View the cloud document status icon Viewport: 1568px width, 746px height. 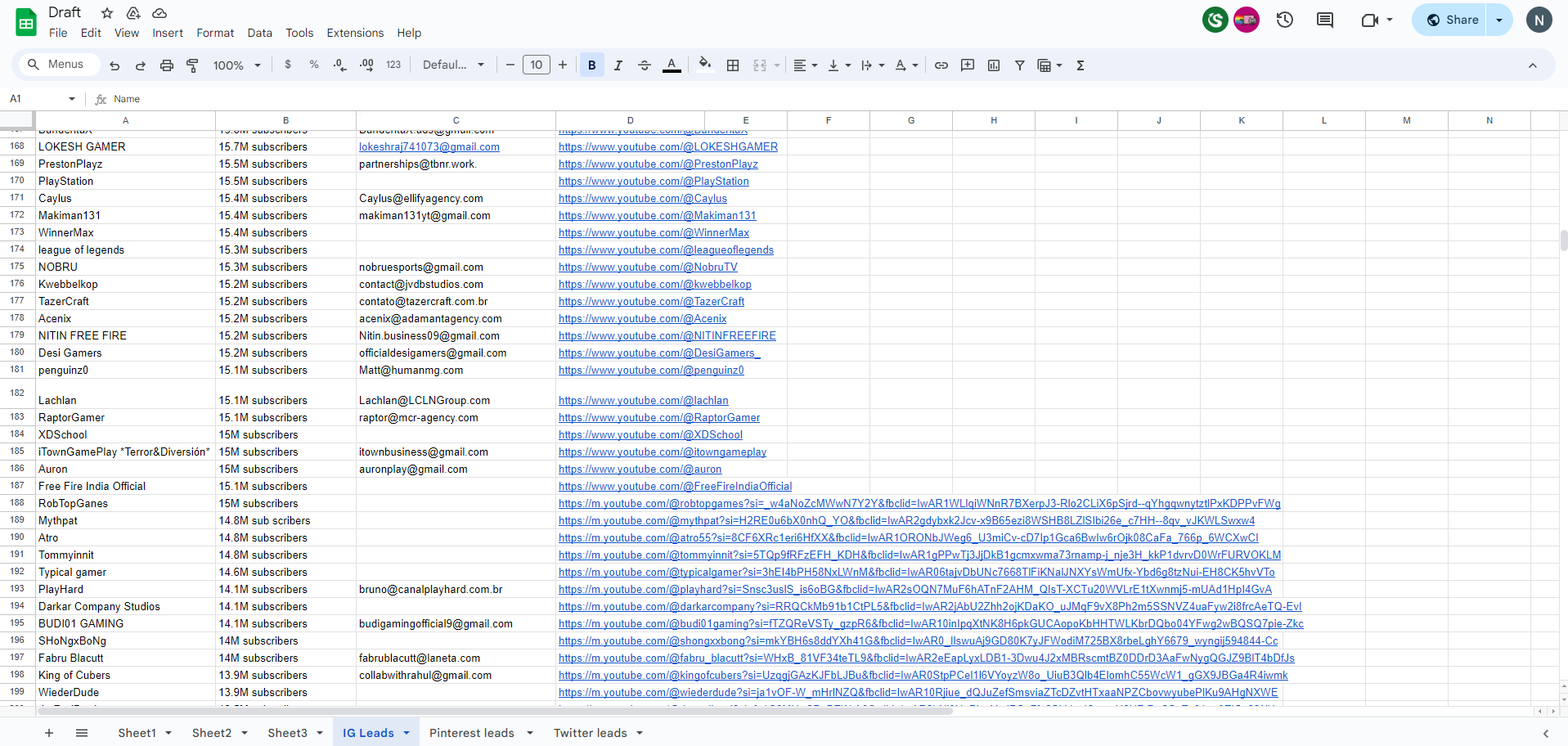159,12
